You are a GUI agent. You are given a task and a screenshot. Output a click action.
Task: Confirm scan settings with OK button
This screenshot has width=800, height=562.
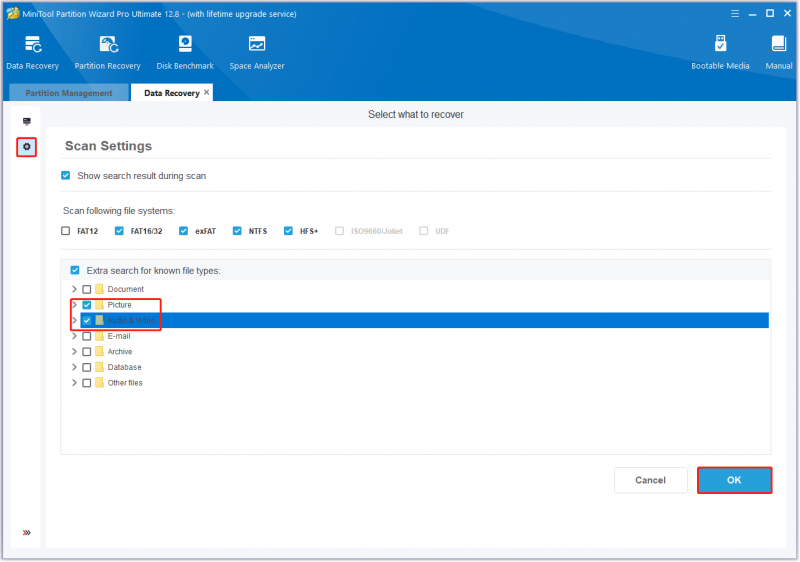coord(734,480)
